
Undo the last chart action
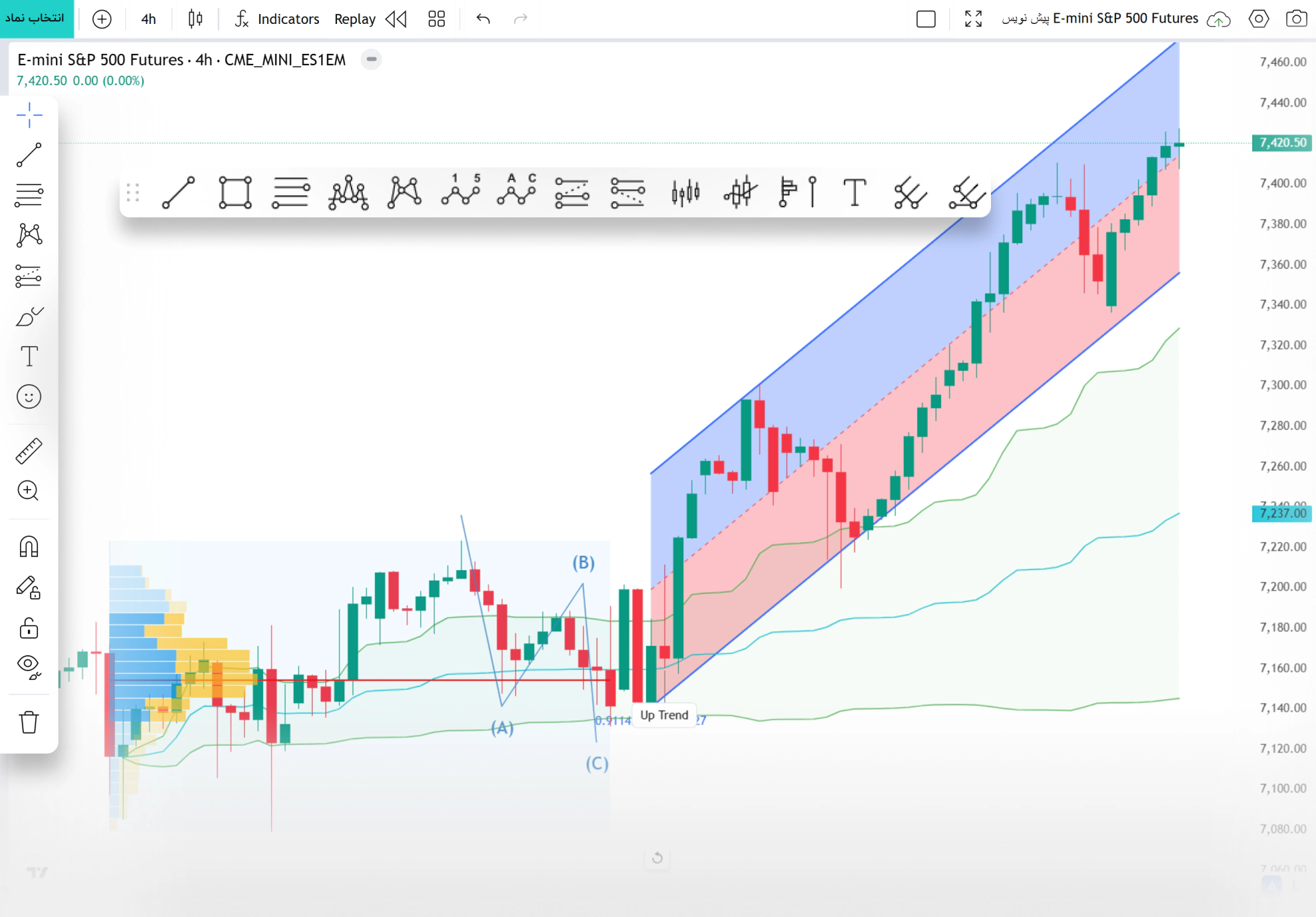[x=483, y=19]
